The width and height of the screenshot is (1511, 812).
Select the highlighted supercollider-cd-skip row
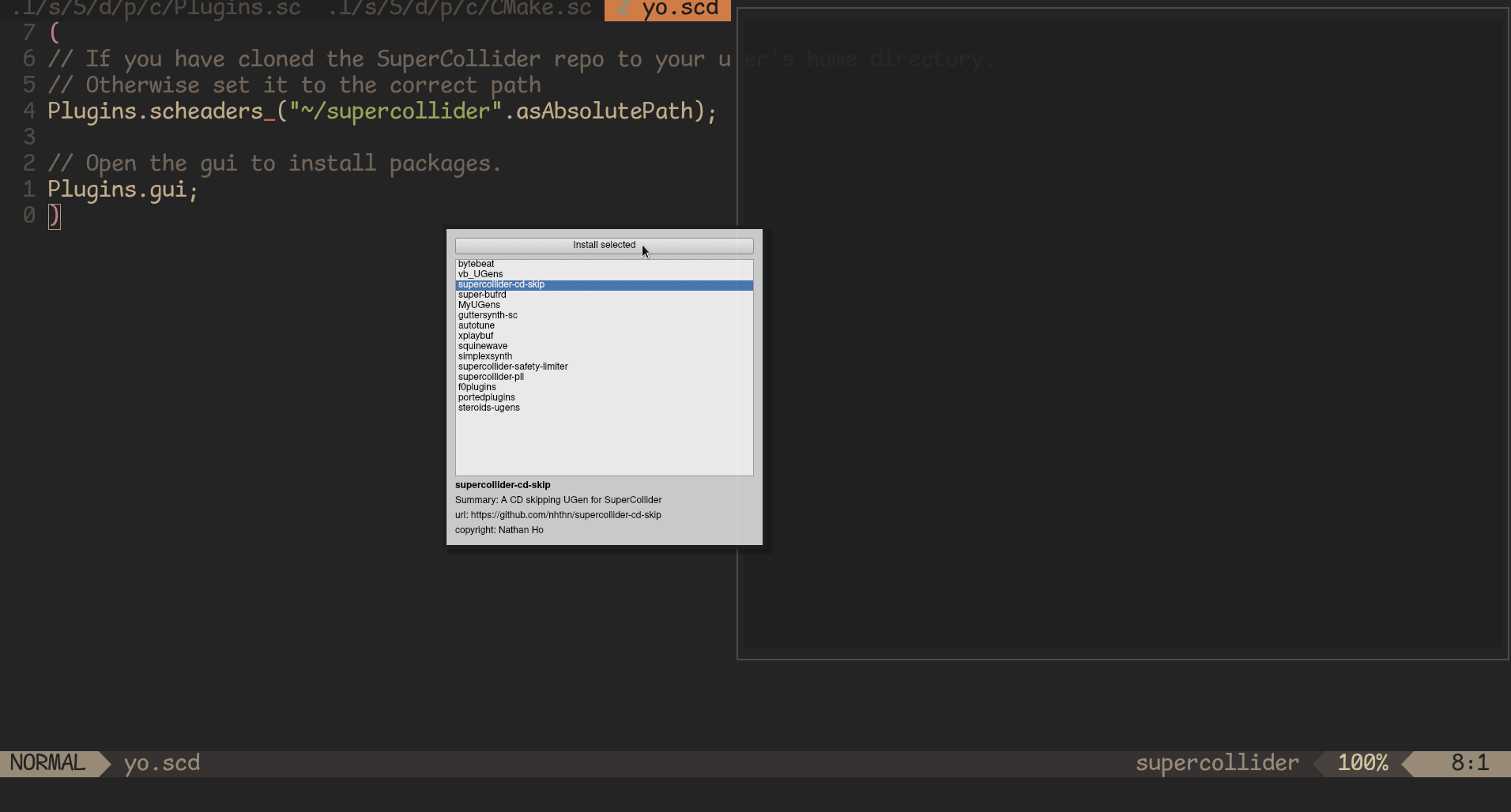point(604,285)
